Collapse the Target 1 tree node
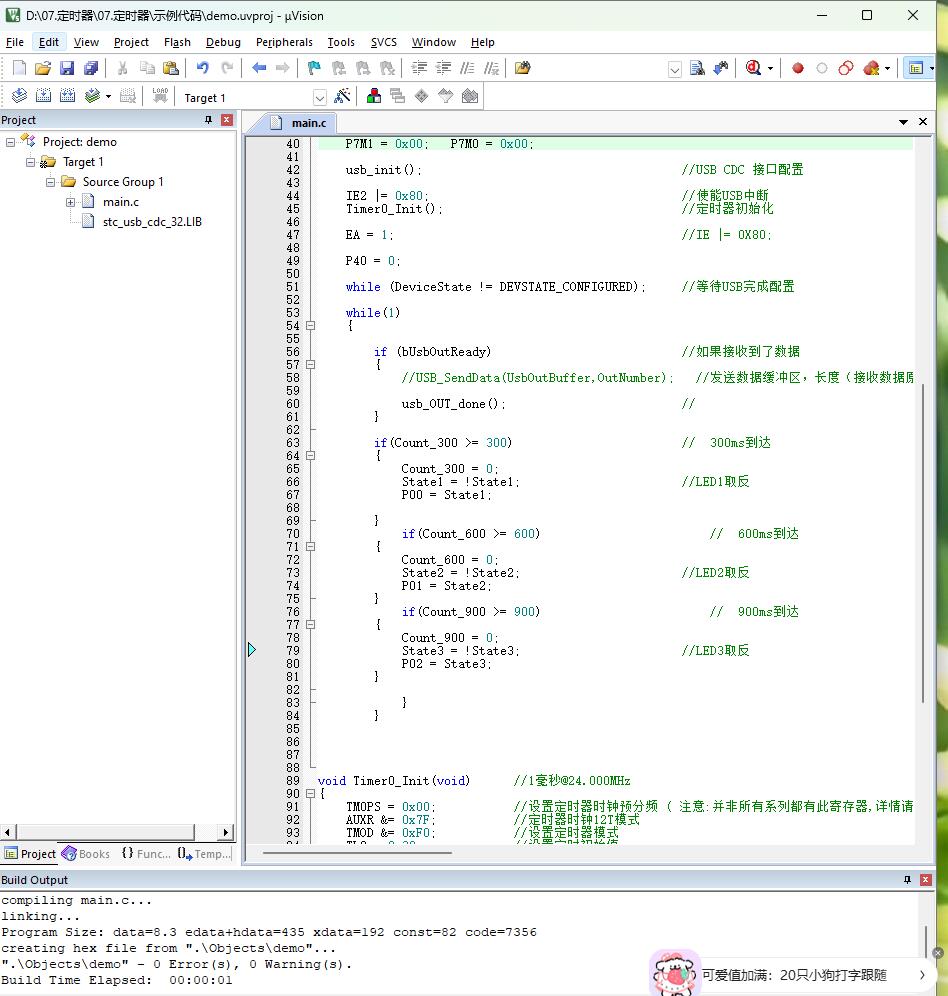 pyautogui.click(x=30, y=162)
